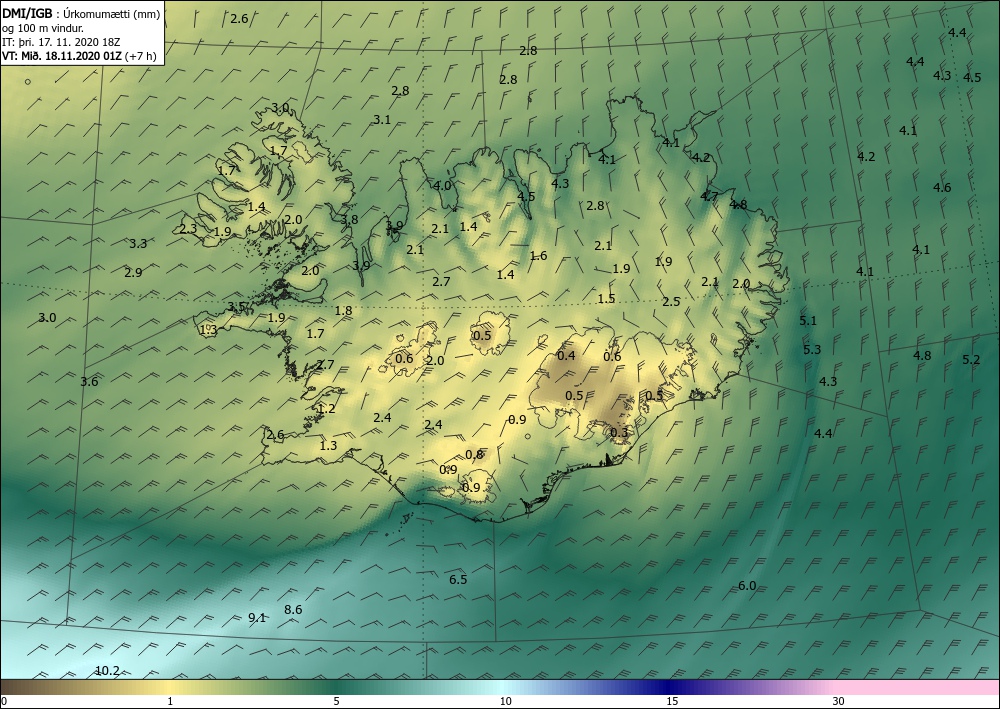Screen dimensions: 1000x709
Task: Click the 'VT: Mið. 18.11.2020 01Z (+7 h)' line
Action: pos(79,55)
